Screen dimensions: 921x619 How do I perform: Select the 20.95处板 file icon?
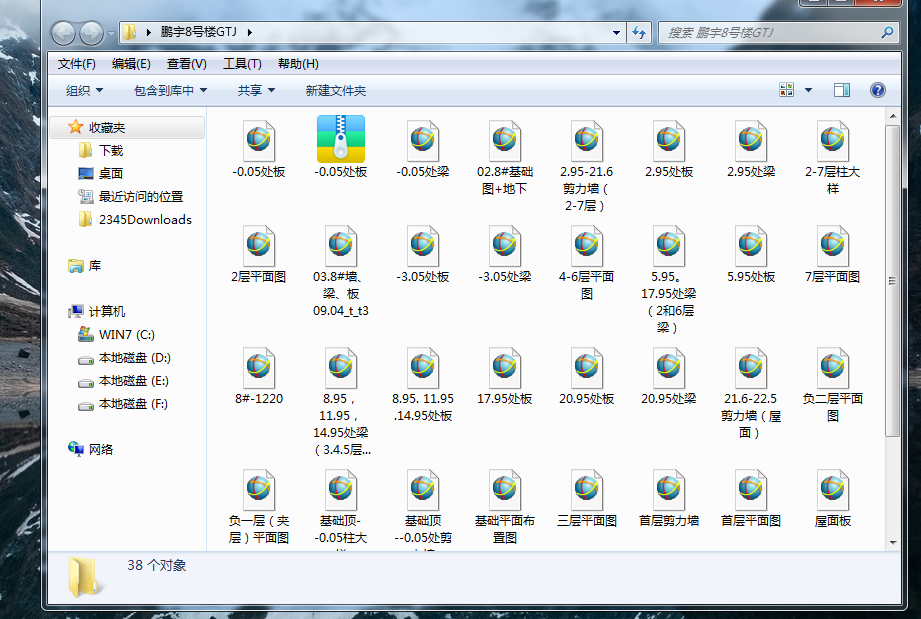(587, 368)
